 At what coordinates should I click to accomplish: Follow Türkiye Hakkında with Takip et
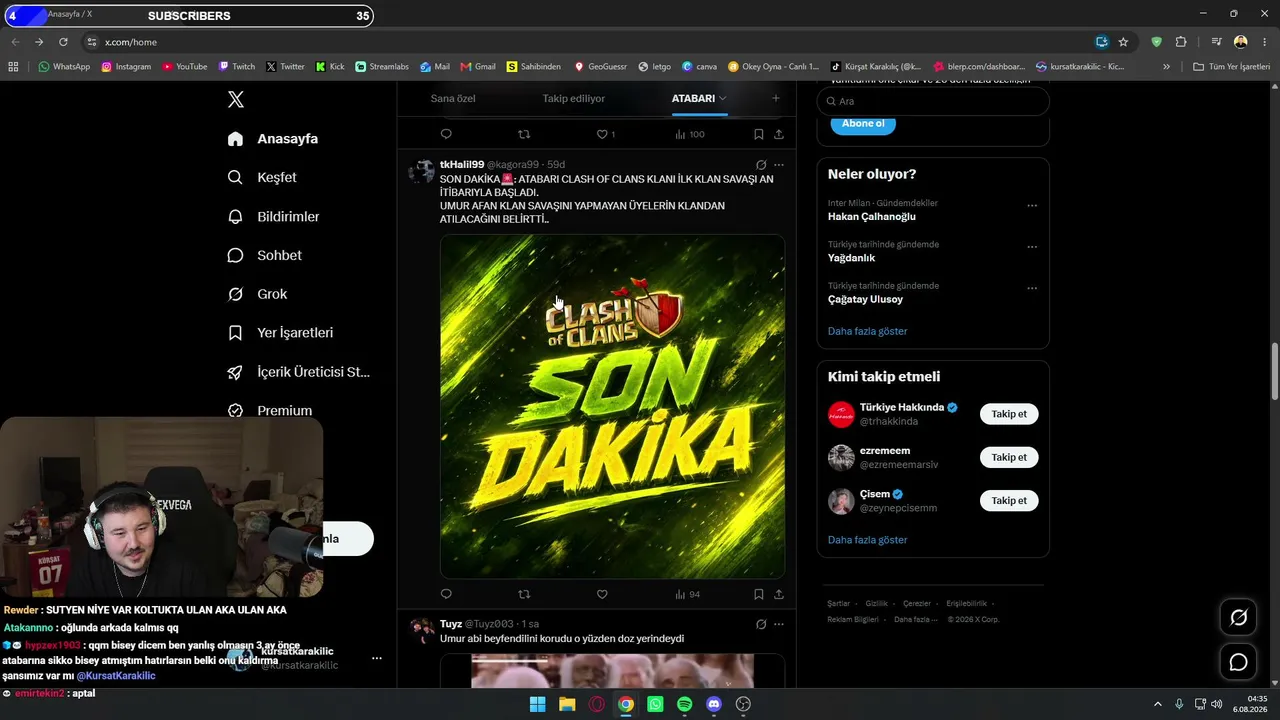pos(1009,414)
